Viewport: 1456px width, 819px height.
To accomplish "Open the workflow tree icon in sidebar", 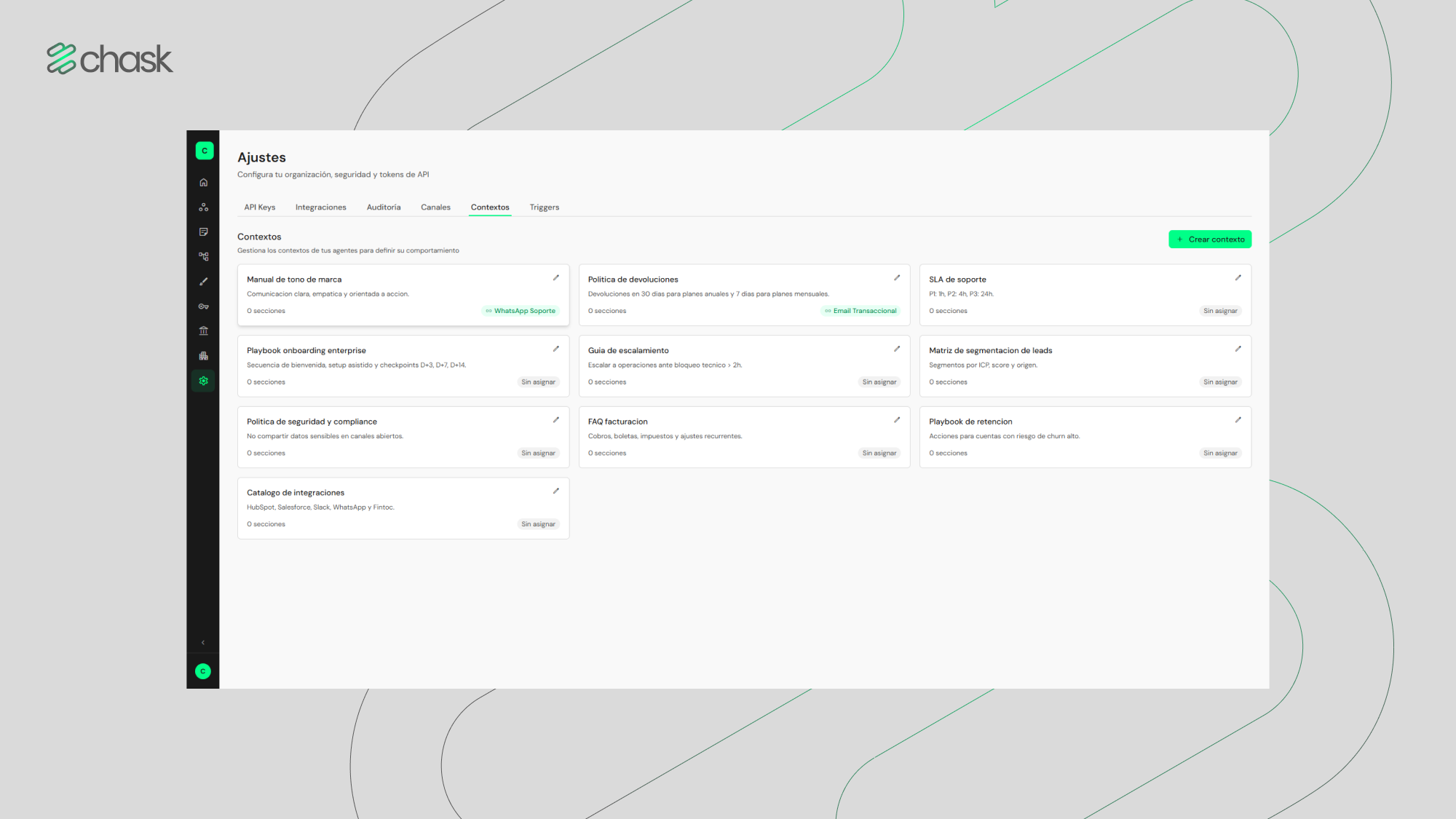I will click(x=203, y=257).
